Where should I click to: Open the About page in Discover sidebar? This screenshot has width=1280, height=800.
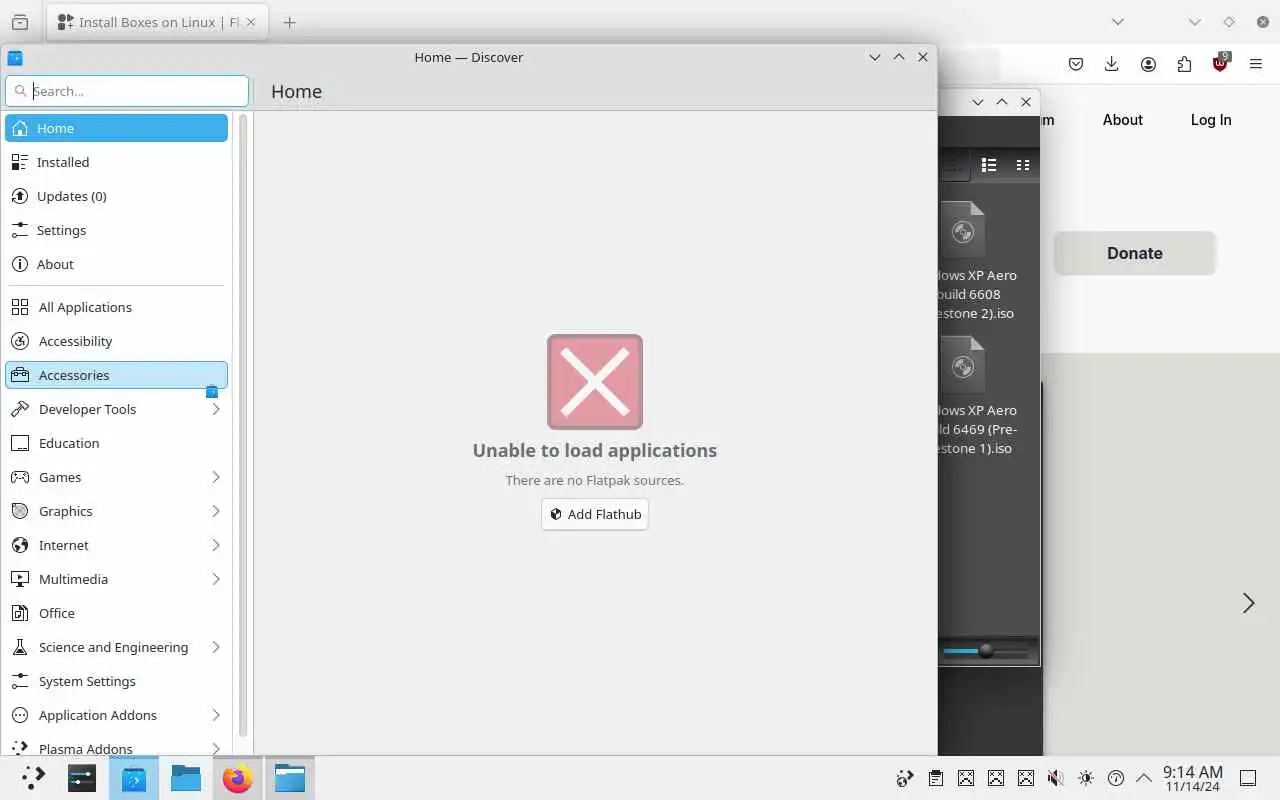tap(116, 264)
